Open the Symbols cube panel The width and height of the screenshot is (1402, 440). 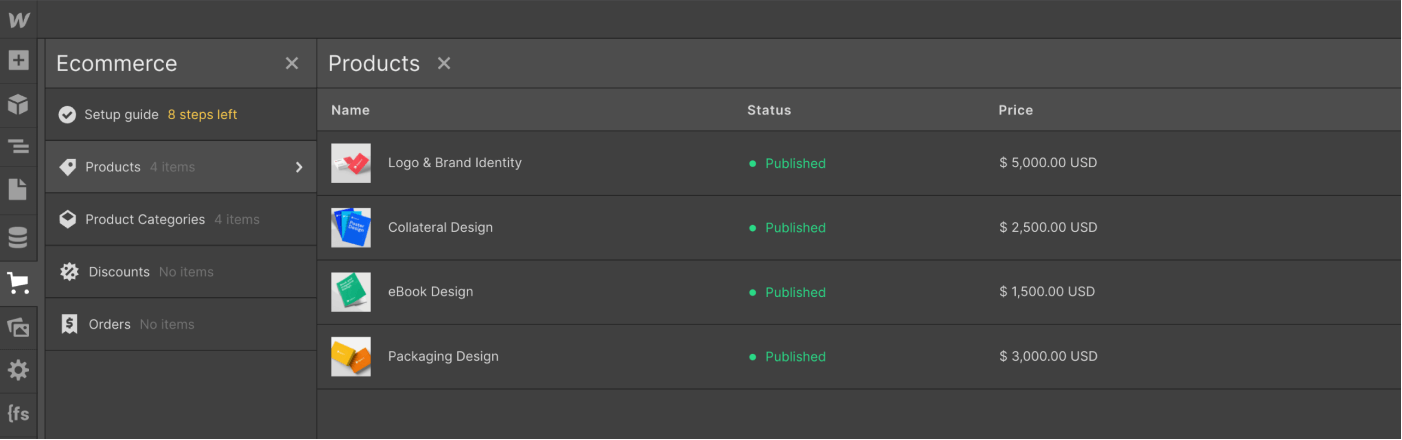(x=18, y=104)
